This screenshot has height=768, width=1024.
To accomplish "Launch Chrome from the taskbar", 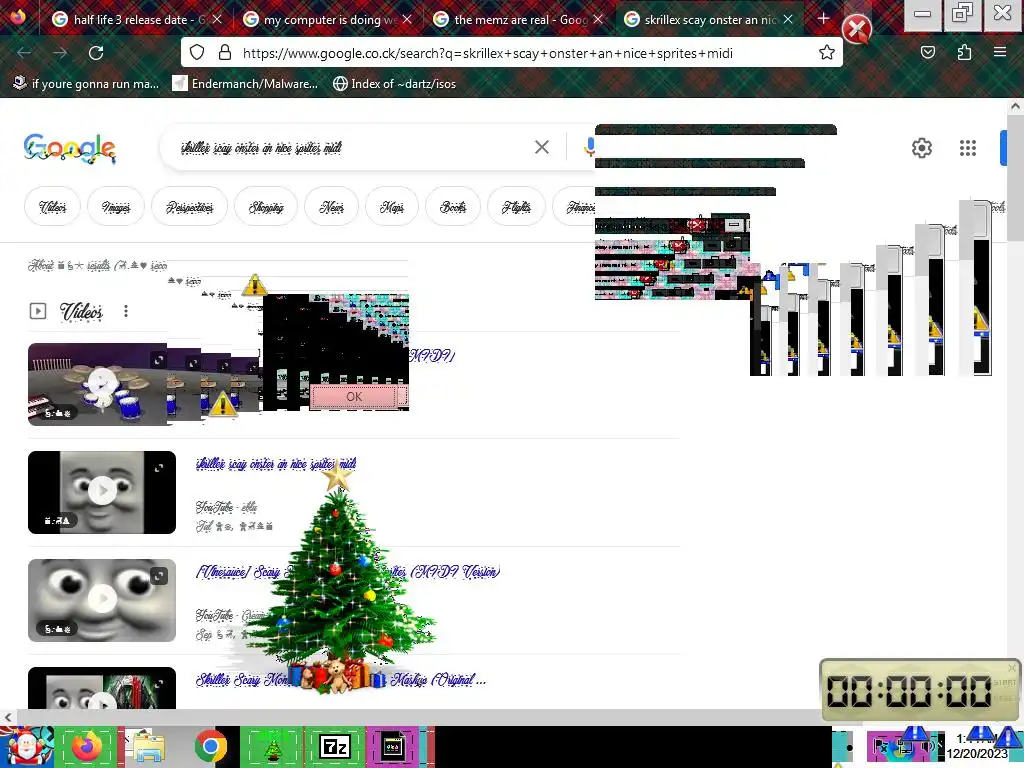I will (x=210, y=746).
